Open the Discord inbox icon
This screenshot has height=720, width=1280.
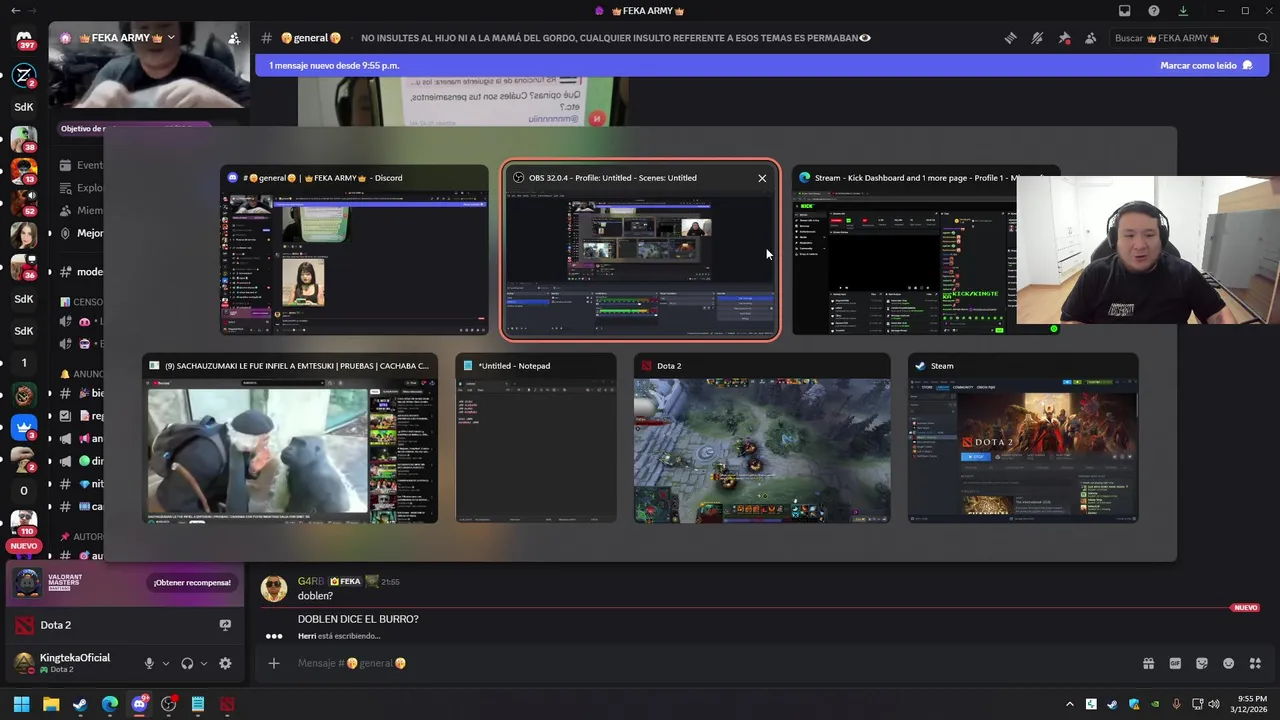(x=1125, y=11)
